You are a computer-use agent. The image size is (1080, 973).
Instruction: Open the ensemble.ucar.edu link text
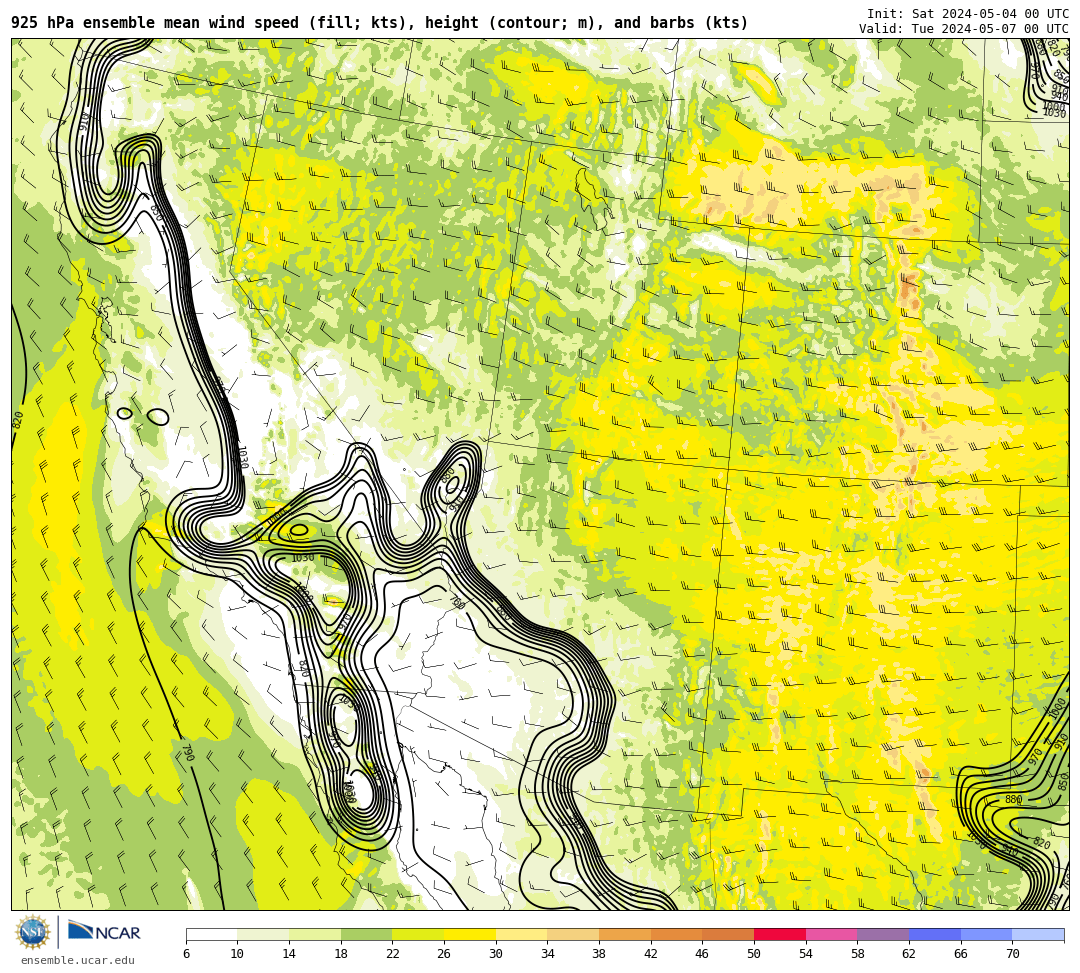coord(78,960)
